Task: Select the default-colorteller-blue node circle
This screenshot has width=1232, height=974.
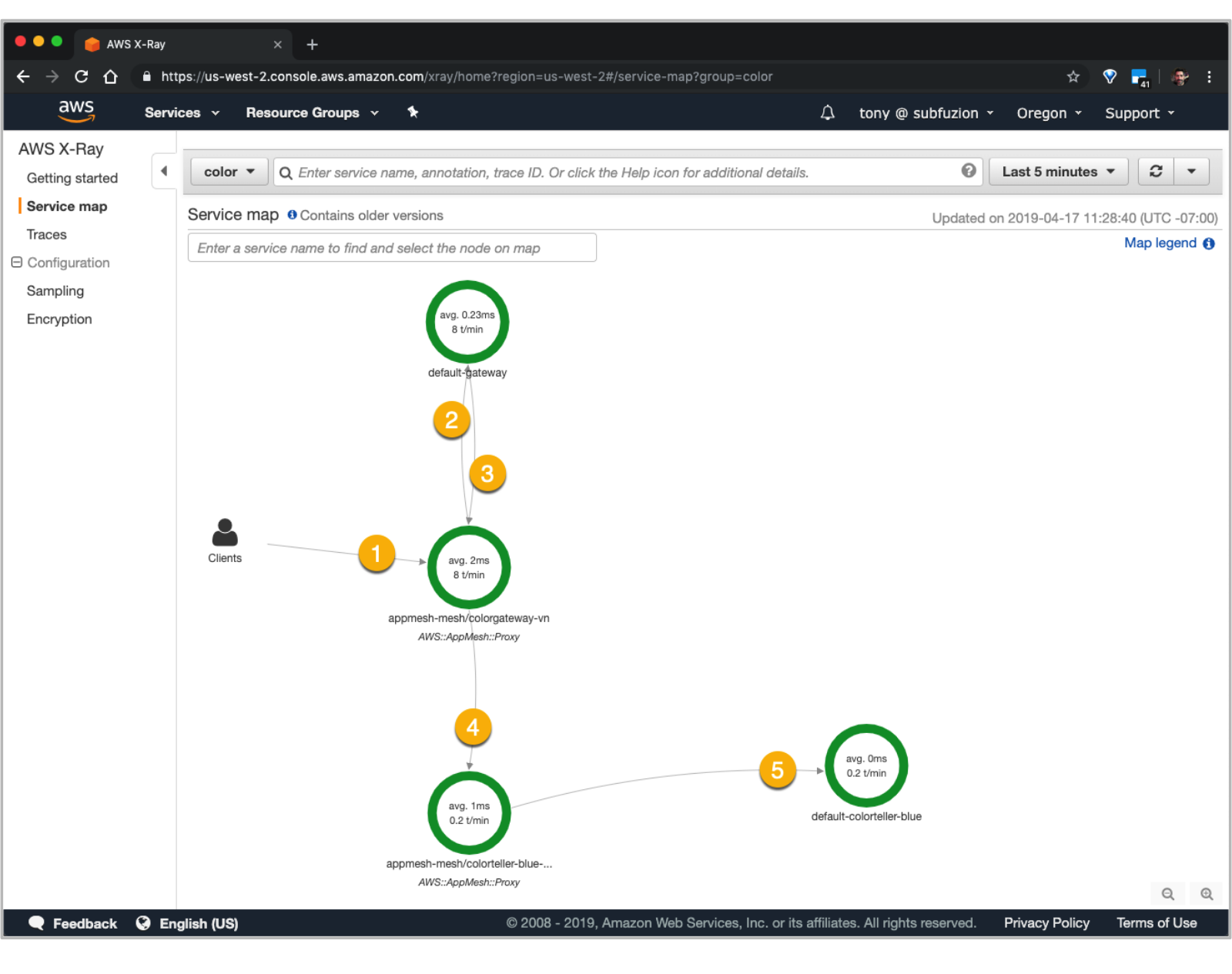Action: [x=866, y=765]
